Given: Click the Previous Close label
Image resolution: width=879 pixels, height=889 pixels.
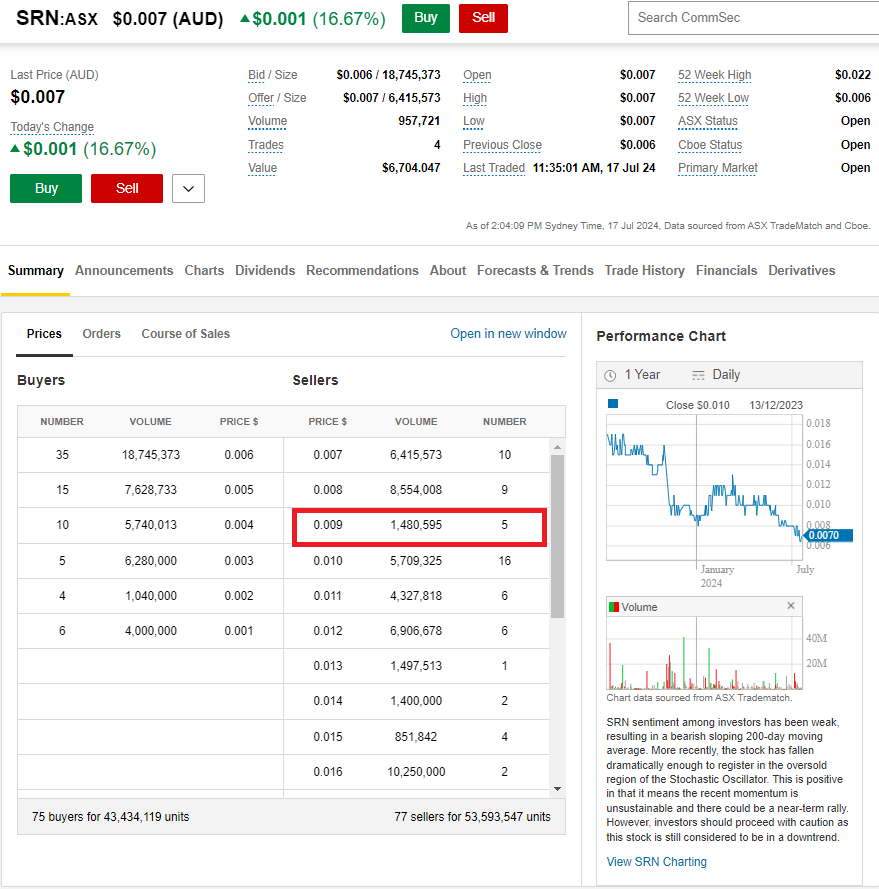Looking at the screenshot, I should (502, 145).
